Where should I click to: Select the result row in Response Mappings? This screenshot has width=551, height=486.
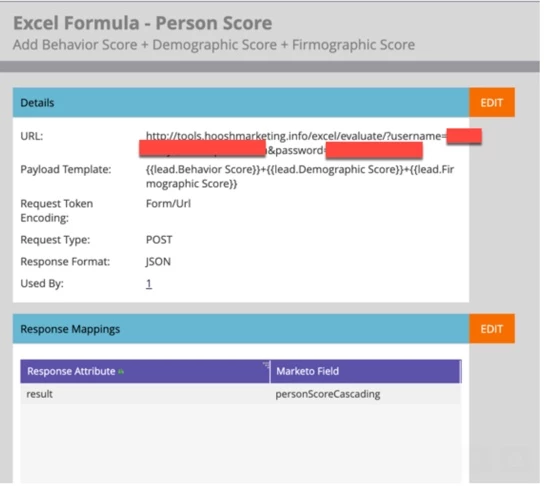[x=241, y=394]
